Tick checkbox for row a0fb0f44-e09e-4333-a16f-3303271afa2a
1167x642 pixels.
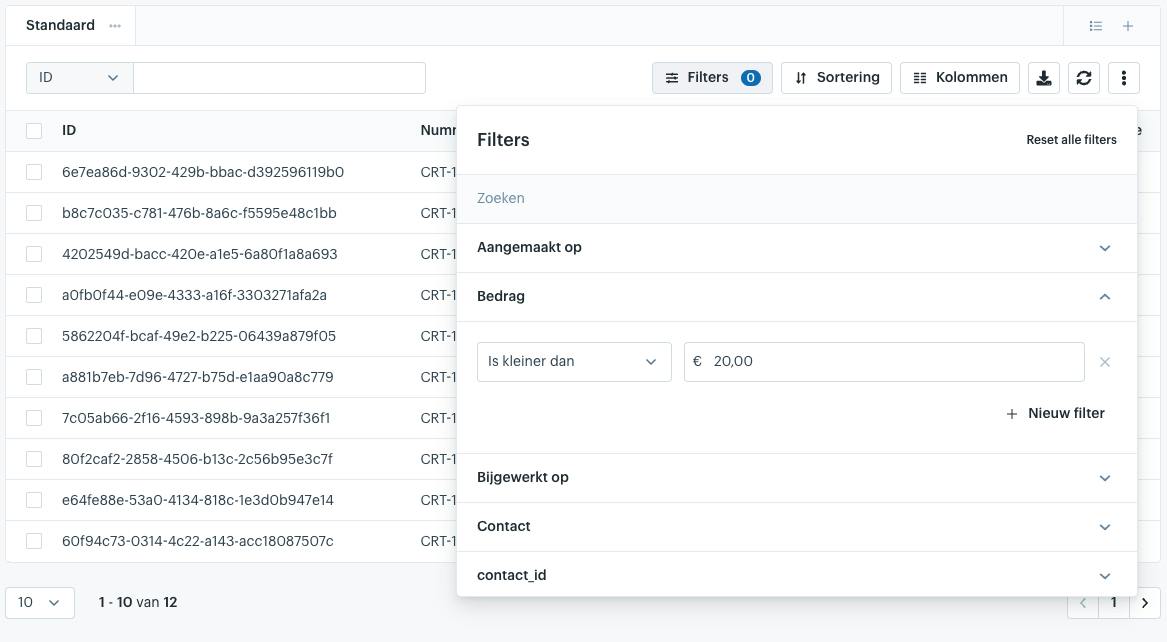[x=34, y=295]
